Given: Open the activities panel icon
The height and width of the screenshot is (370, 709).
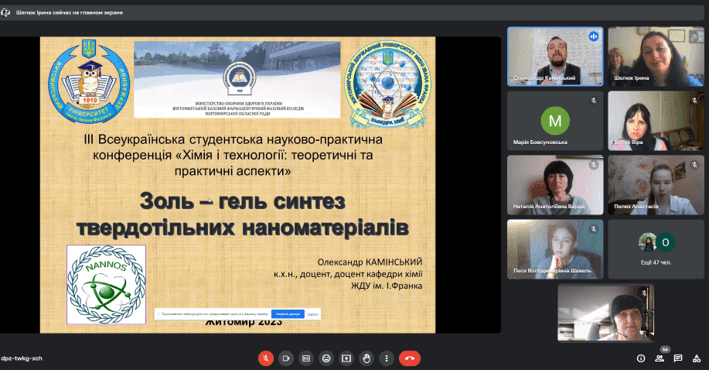Looking at the screenshot, I should pos(696,358).
